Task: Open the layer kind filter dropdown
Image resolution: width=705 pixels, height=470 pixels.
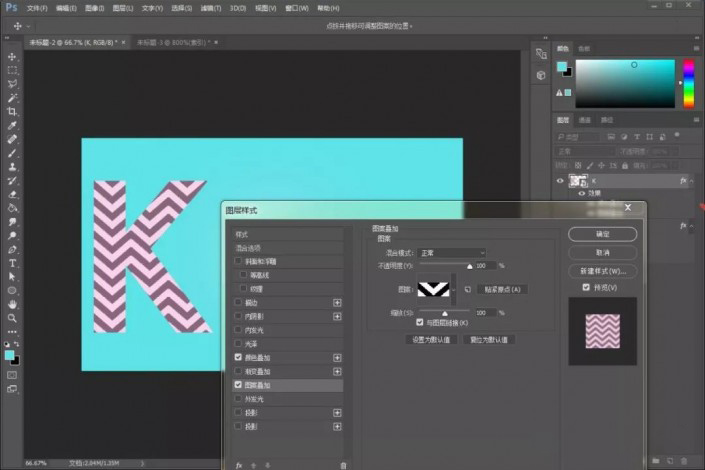Action: click(x=578, y=137)
